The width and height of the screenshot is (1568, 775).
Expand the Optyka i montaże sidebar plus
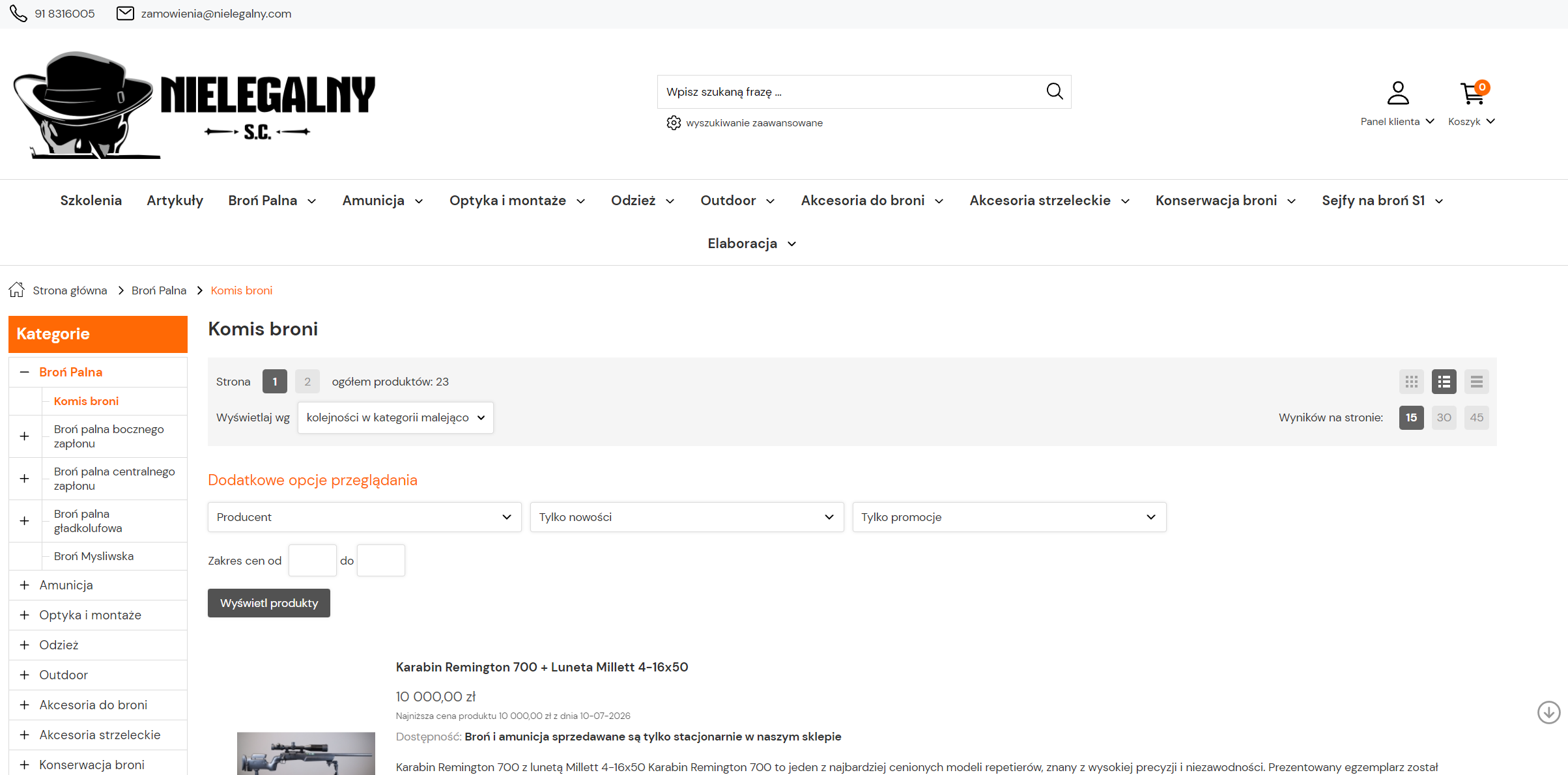point(24,615)
